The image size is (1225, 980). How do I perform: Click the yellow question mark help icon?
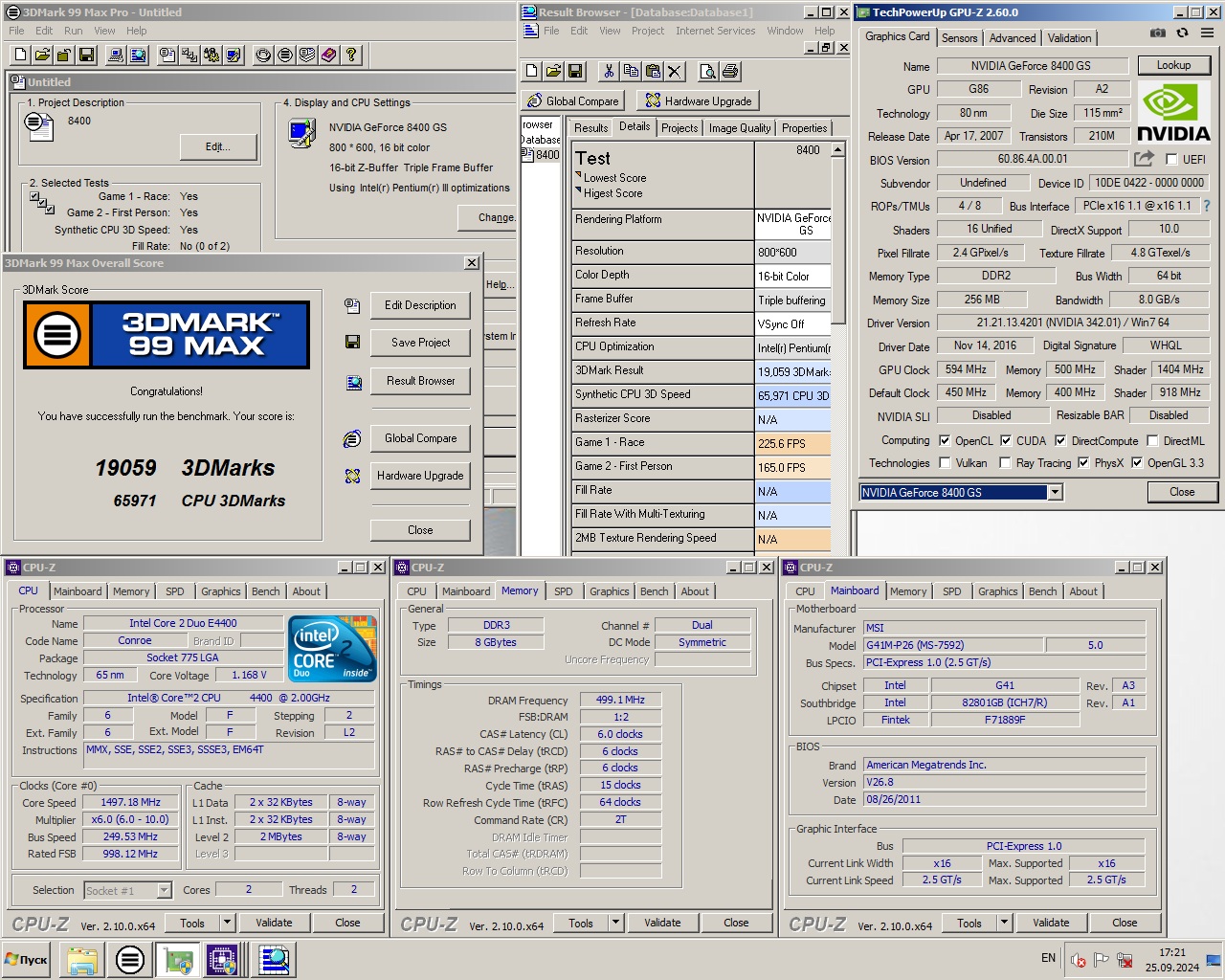tap(351, 56)
